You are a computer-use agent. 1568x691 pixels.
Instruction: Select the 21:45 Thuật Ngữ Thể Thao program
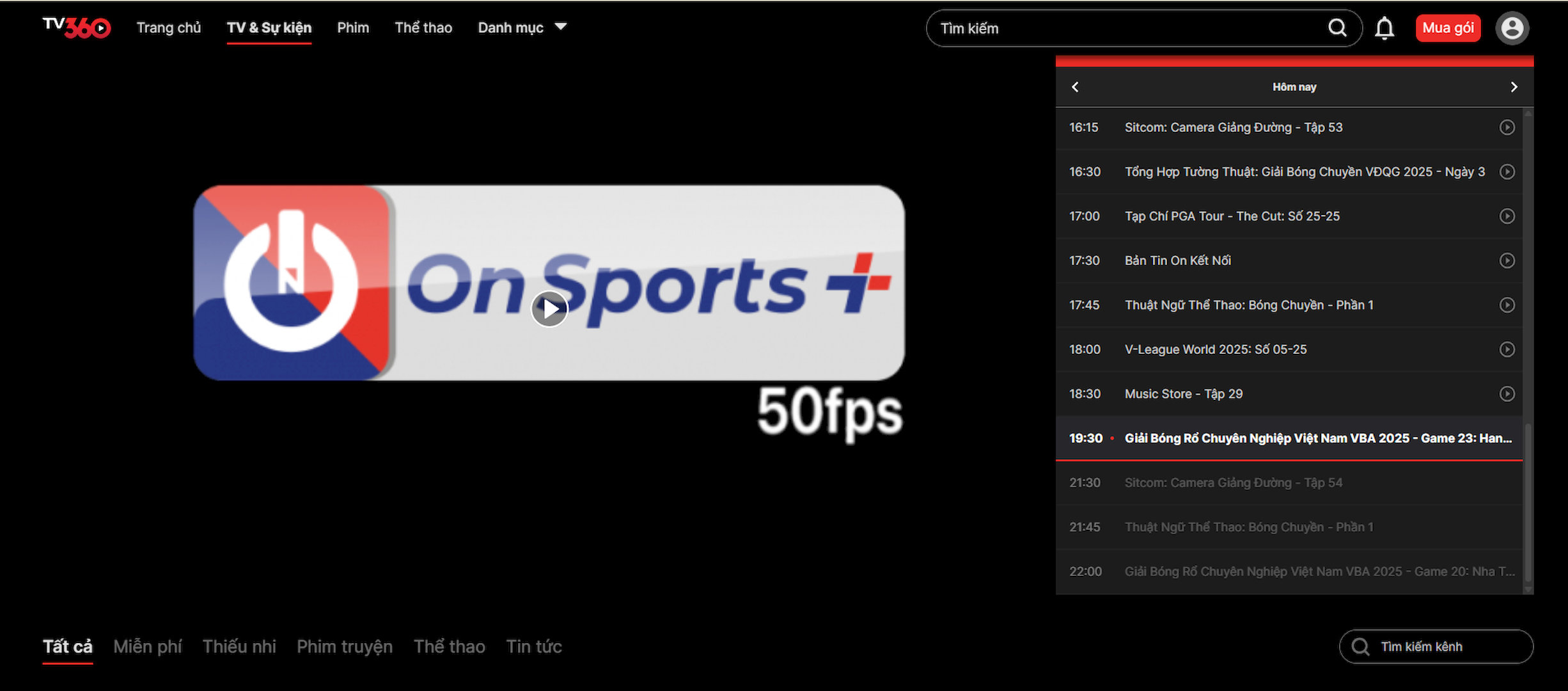click(x=1289, y=527)
